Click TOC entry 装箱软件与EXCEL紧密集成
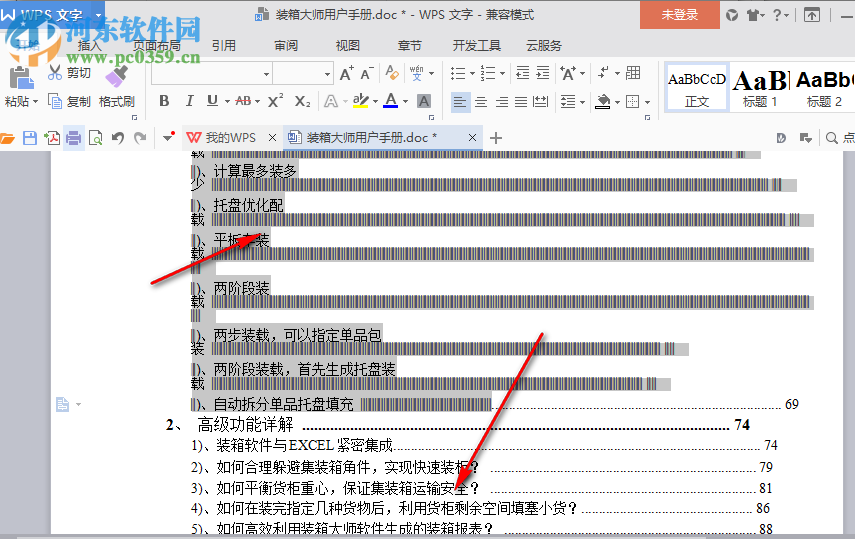 click(x=304, y=446)
